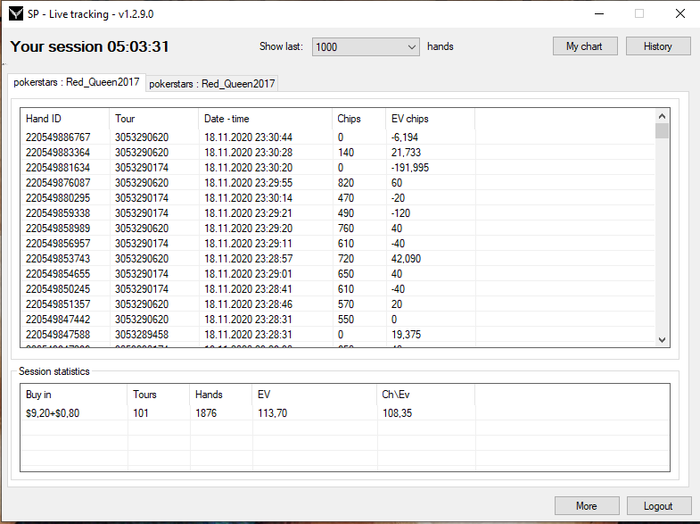Image resolution: width=700 pixels, height=524 pixels.
Task: Select the first pokerstars Red_Queen2017 tab
Action: [76, 82]
